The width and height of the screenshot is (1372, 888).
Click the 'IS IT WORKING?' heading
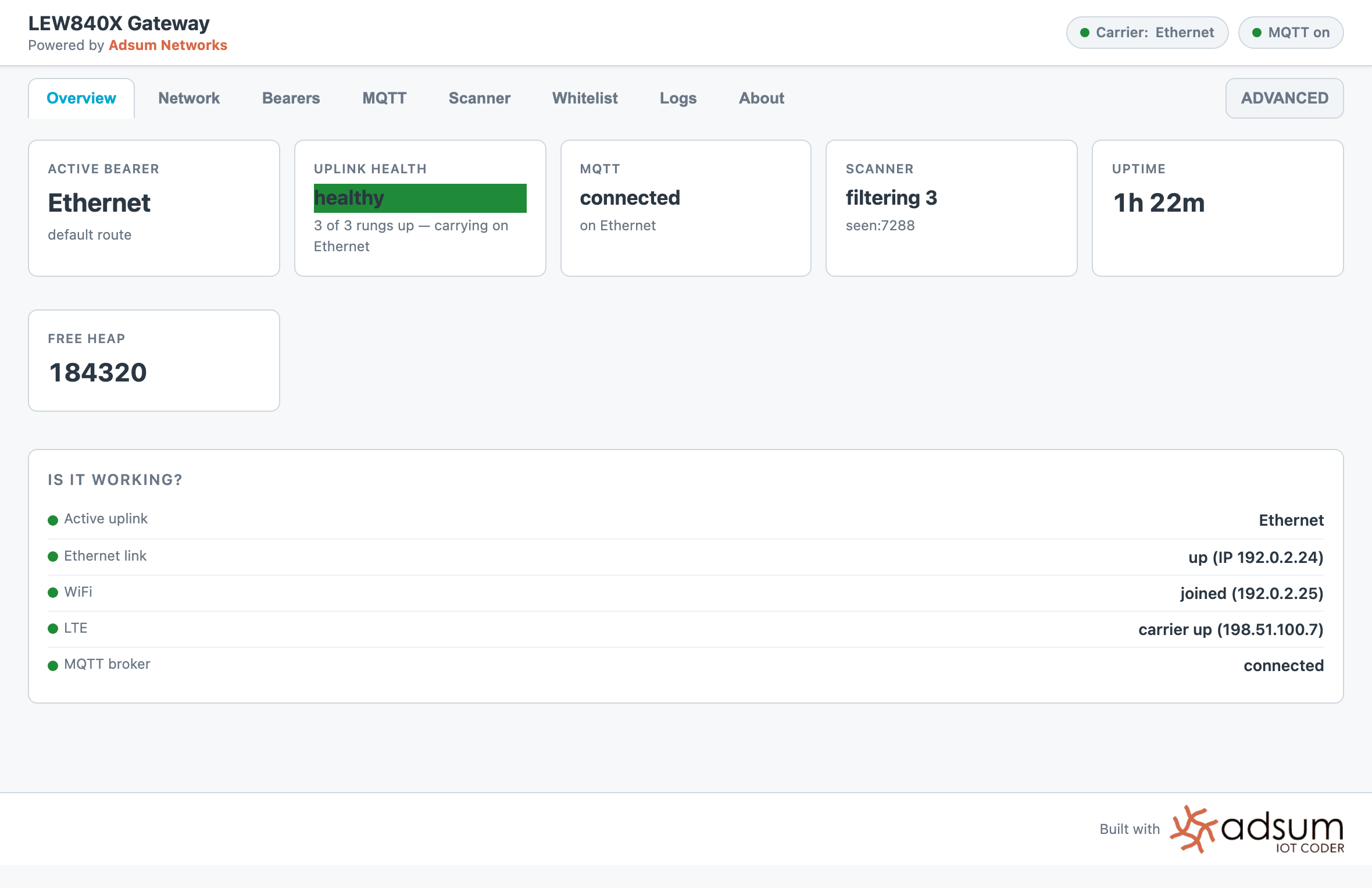115,480
